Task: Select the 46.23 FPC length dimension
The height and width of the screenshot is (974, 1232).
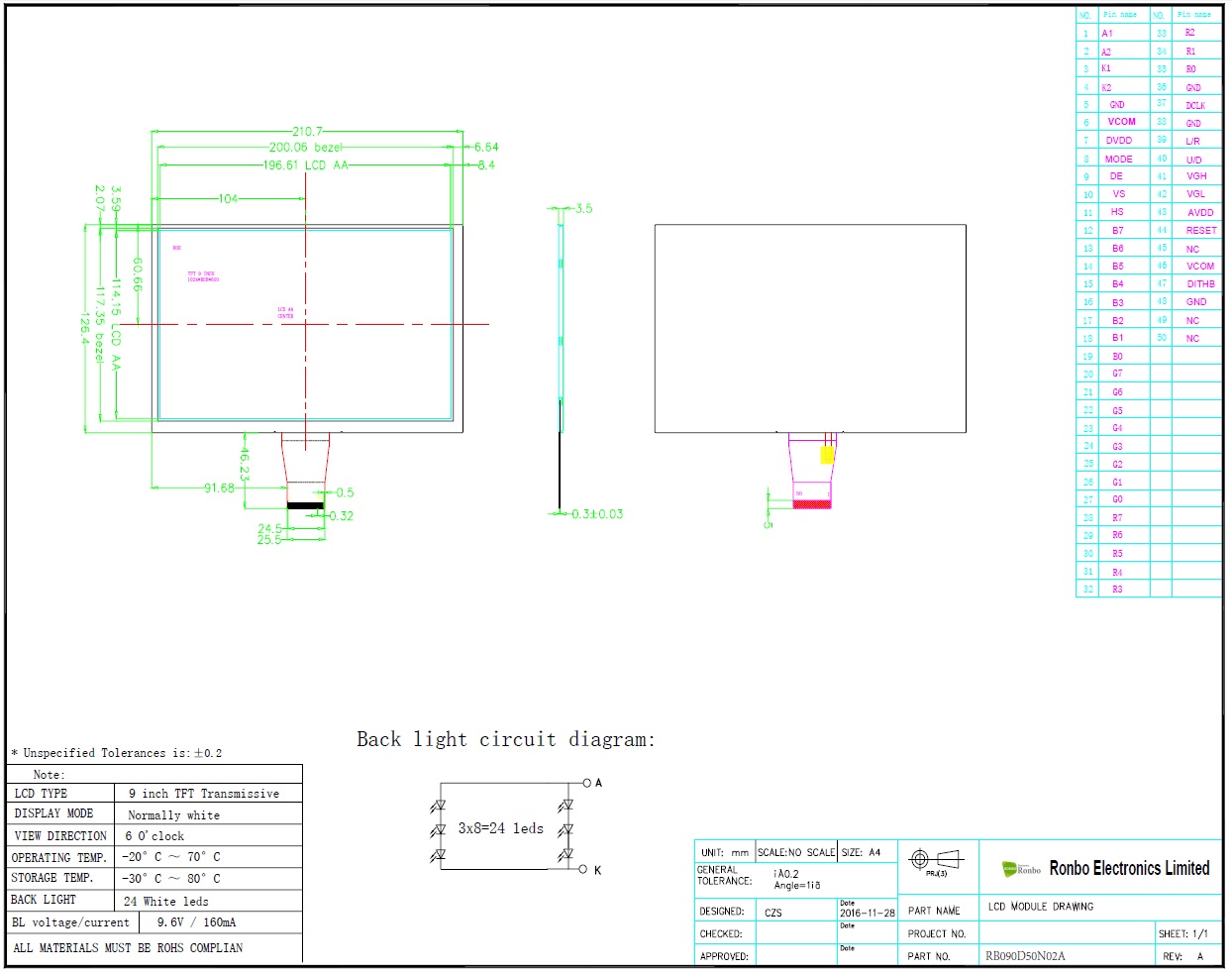Action: [244, 464]
